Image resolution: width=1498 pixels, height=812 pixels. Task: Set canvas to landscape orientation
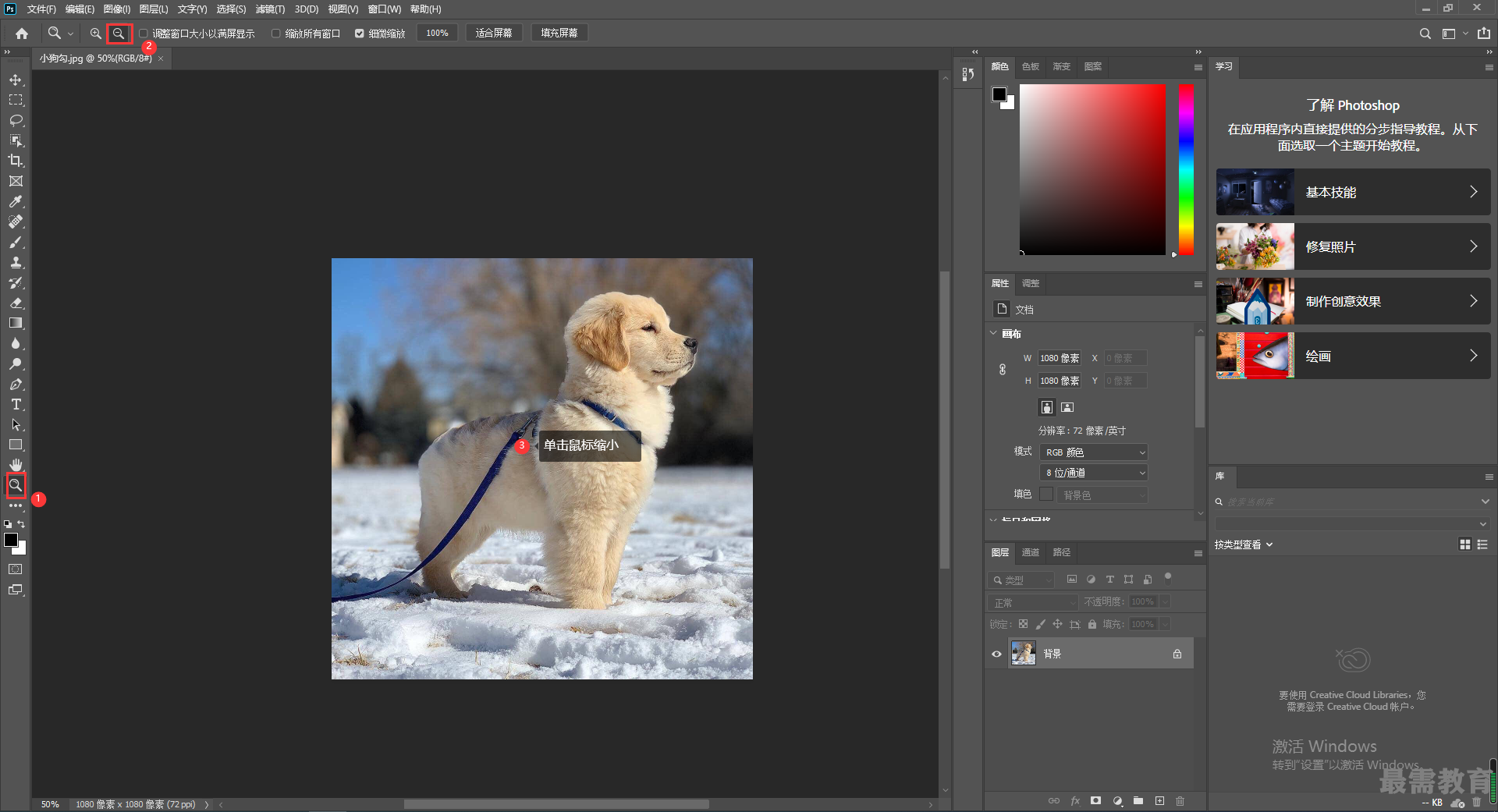pyautogui.click(x=1067, y=407)
